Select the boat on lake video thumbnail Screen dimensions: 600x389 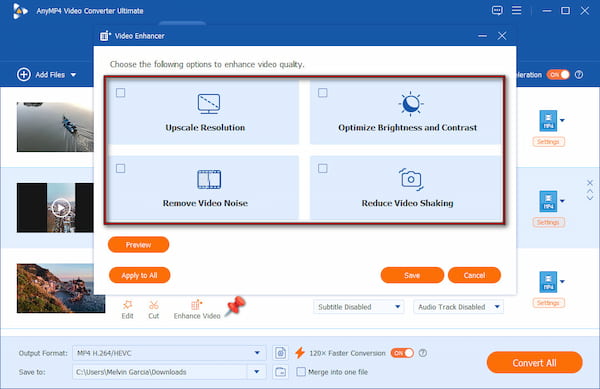click(x=55, y=127)
